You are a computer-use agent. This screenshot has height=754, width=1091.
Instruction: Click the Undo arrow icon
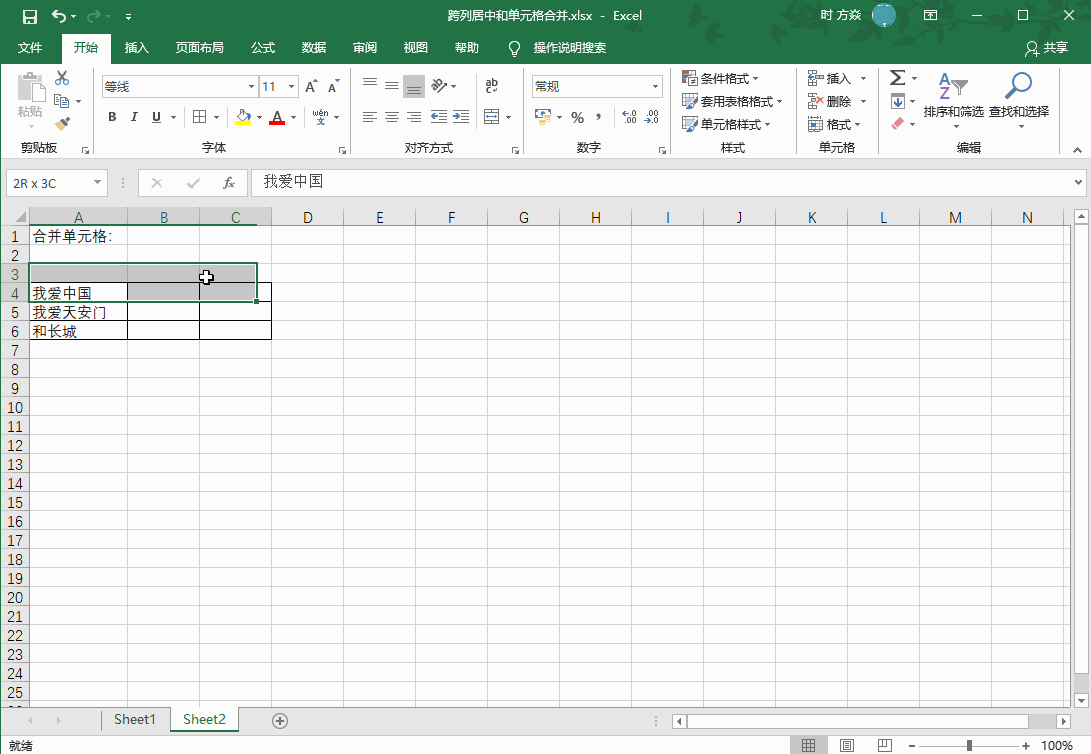[x=59, y=16]
